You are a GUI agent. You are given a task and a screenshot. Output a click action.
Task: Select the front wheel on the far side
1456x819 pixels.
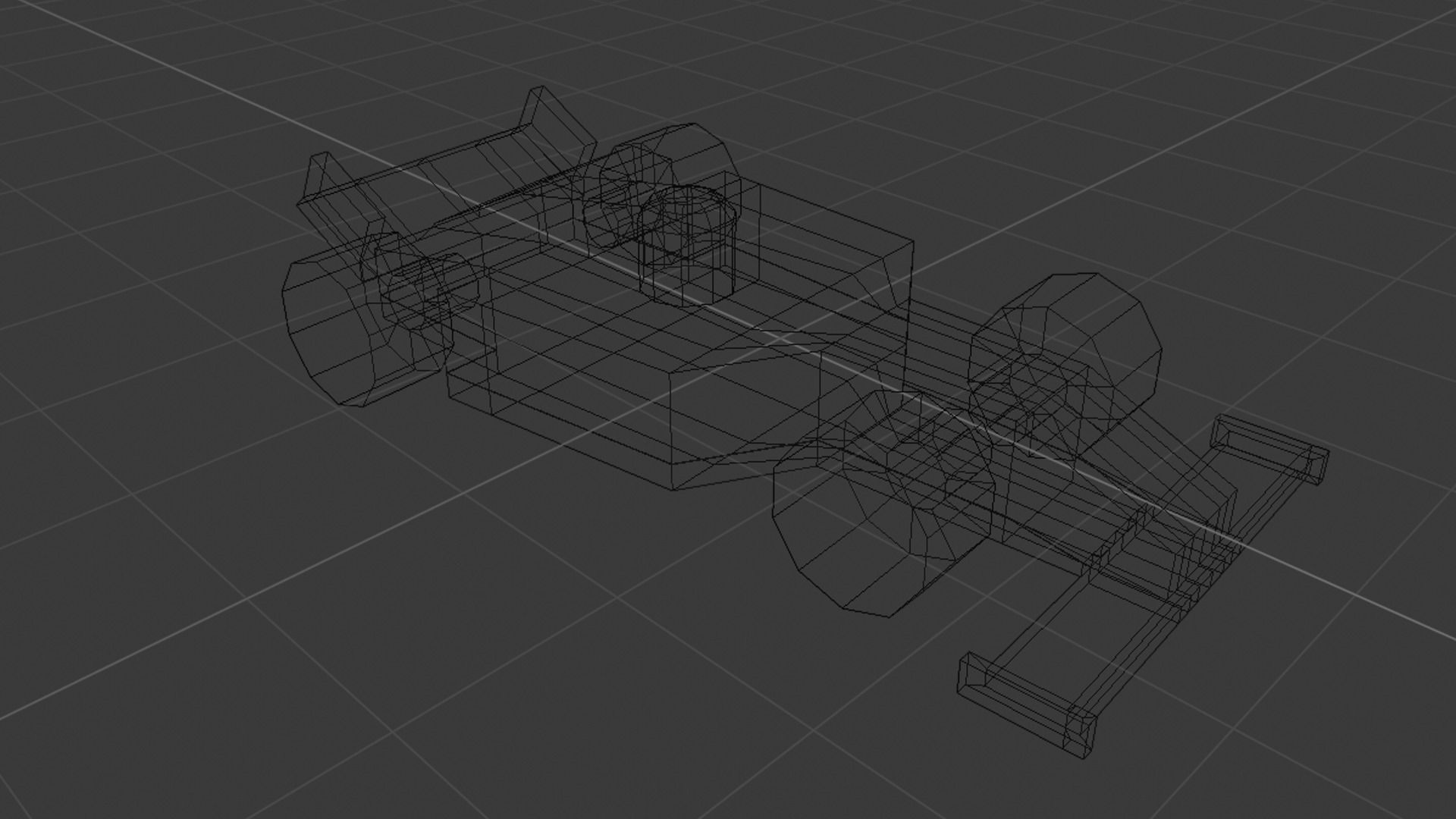point(1065,366)
